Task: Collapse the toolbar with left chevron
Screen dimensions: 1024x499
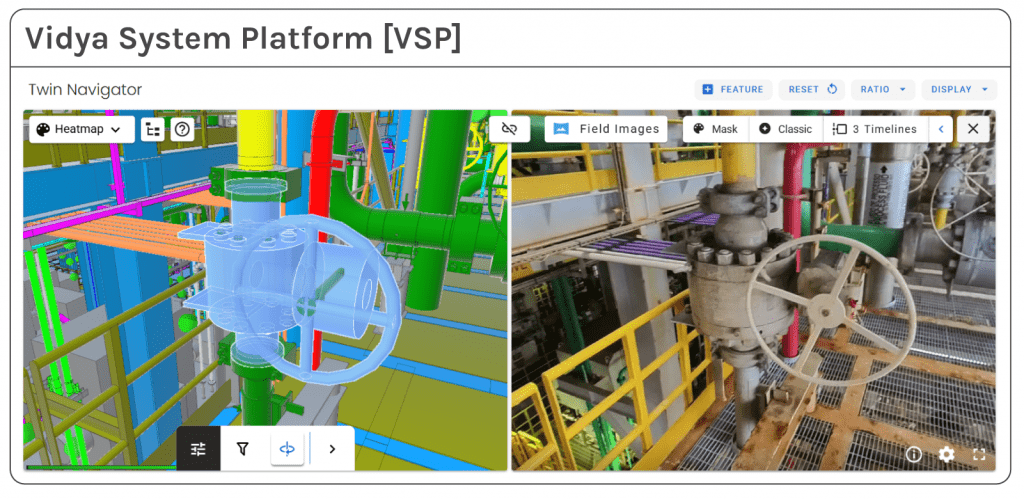Action: point(941,129)
